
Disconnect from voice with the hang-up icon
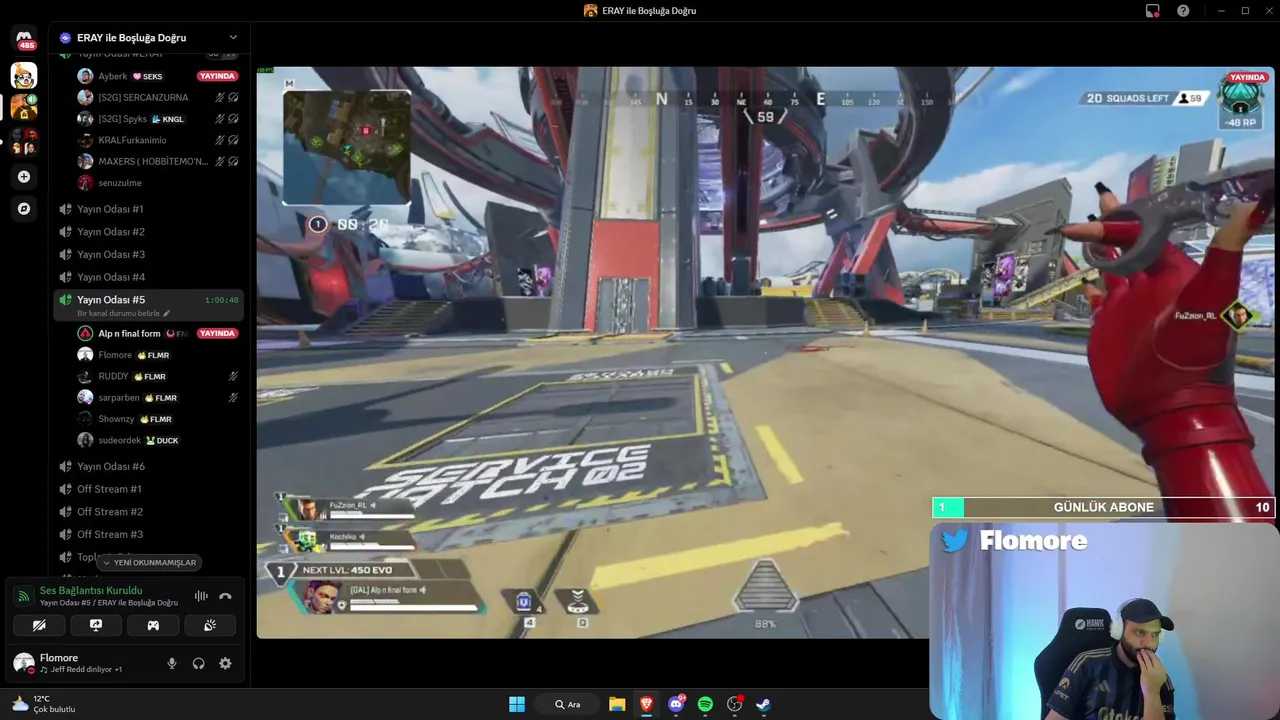225,596
